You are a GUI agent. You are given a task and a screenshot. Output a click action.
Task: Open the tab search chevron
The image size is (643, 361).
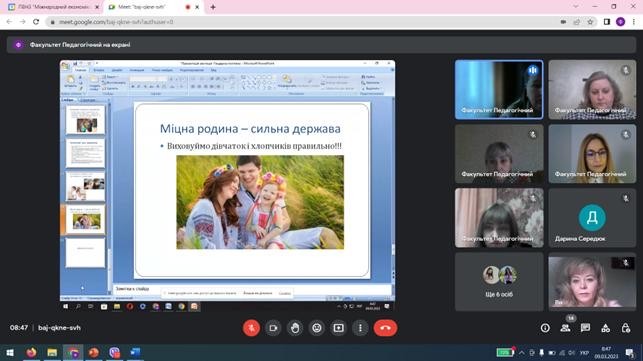pyautogui.click(x=576, y=7)
